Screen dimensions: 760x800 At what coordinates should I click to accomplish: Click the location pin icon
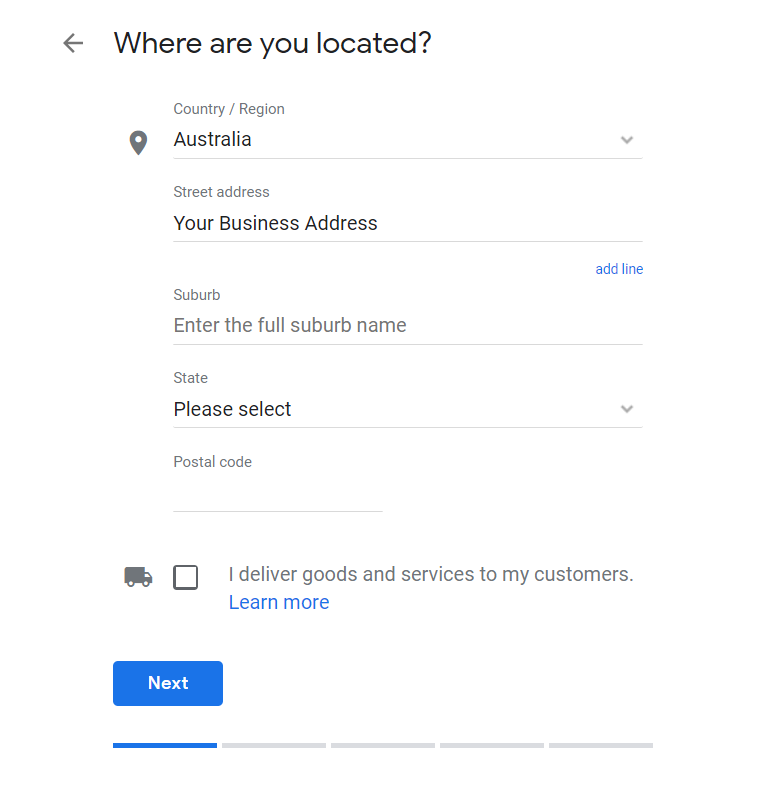click(x=138, y=143)
